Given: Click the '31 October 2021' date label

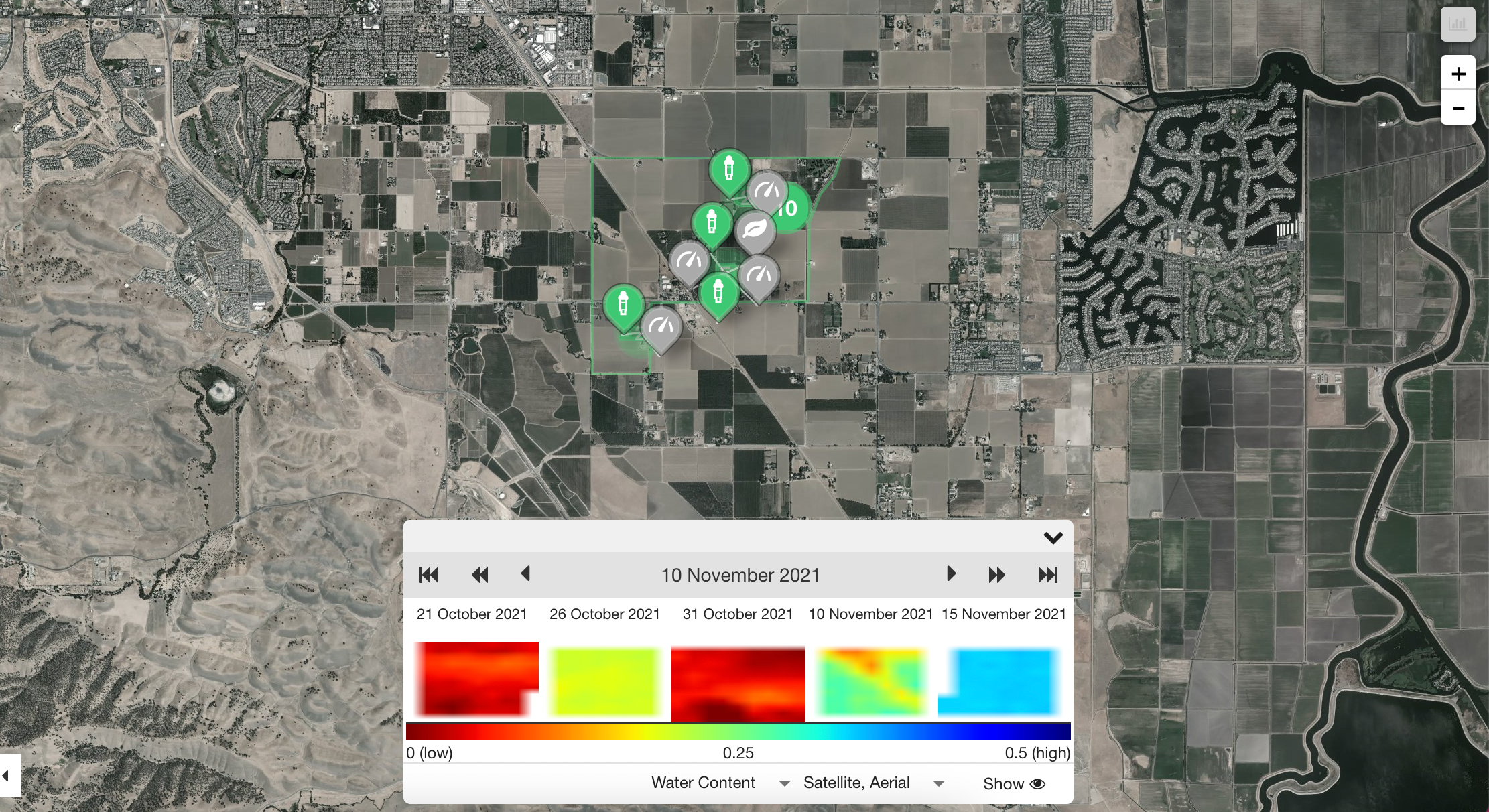Looking at the screenshot, I should pos(737,614).
